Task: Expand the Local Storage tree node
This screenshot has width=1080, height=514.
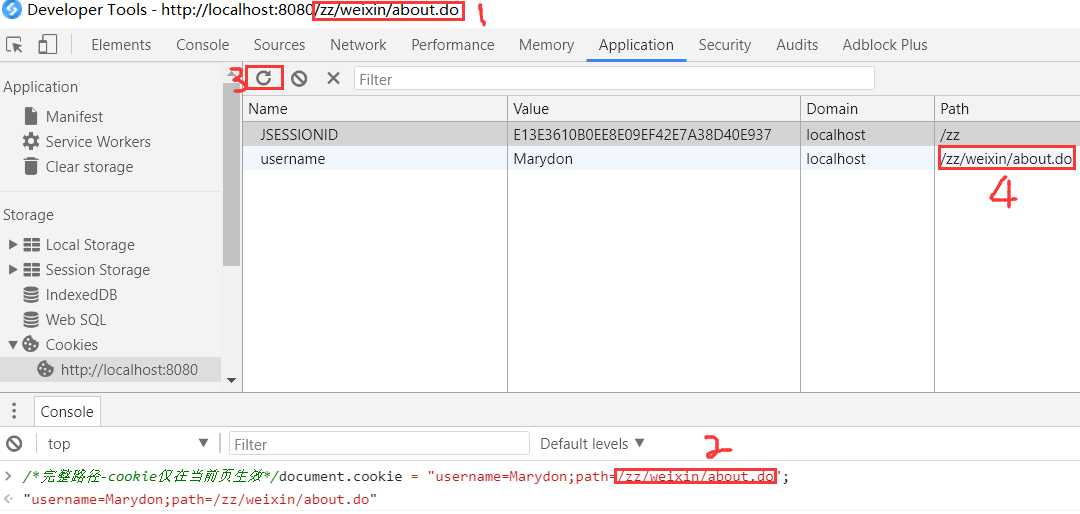Action: (12, 245)
